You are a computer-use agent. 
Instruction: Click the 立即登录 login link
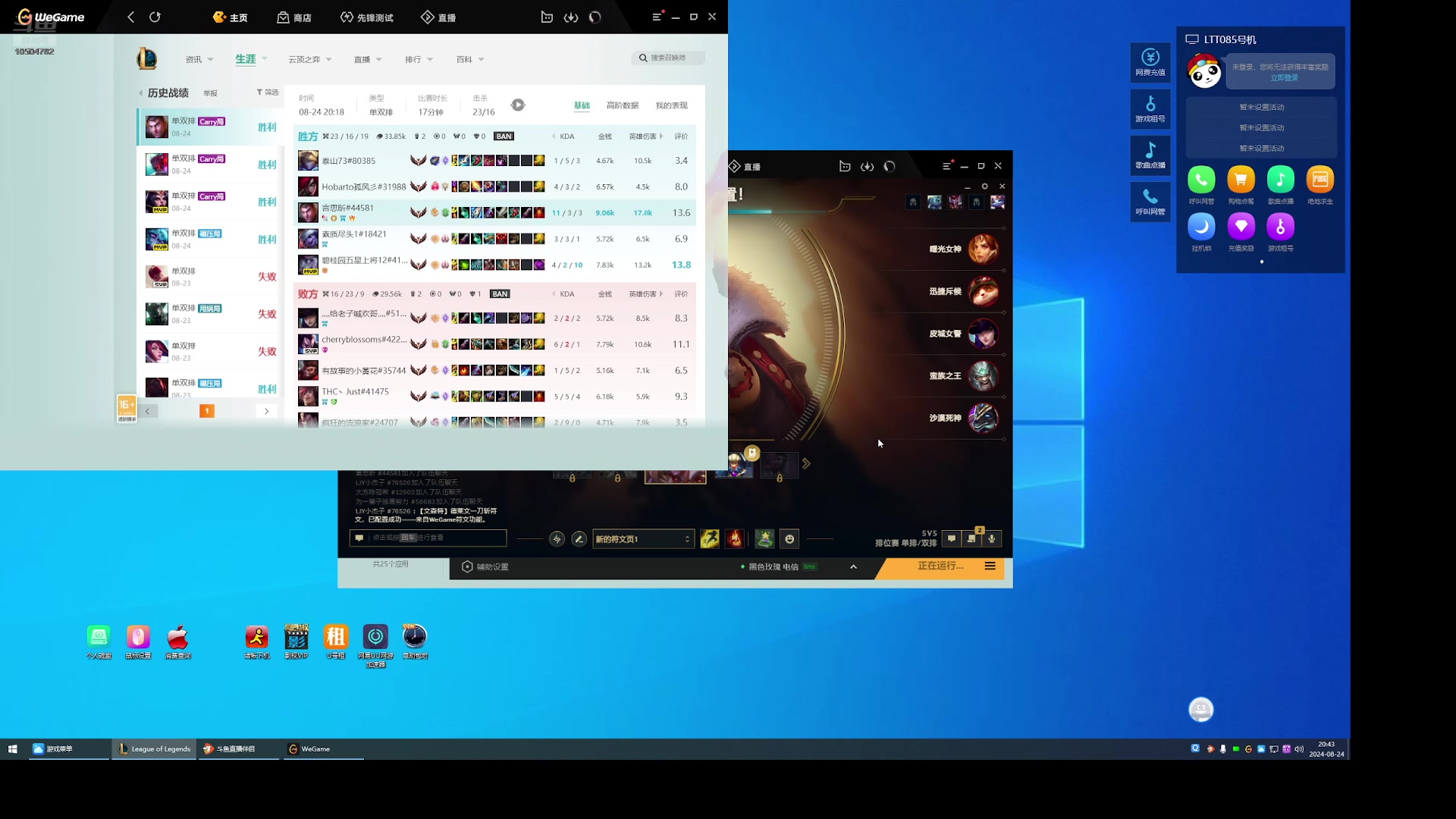[x=1284, y=78]
